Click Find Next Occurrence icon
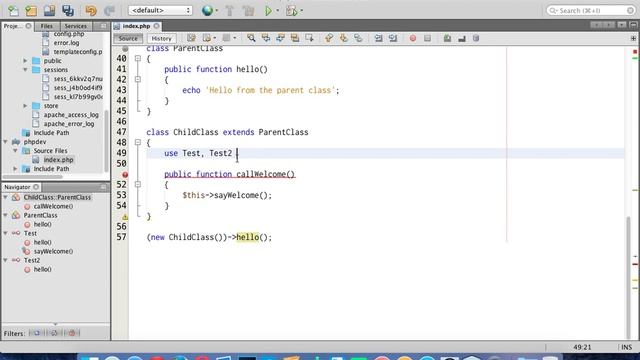The width and height of the screenshot is (640, 360). coord(280,38)
